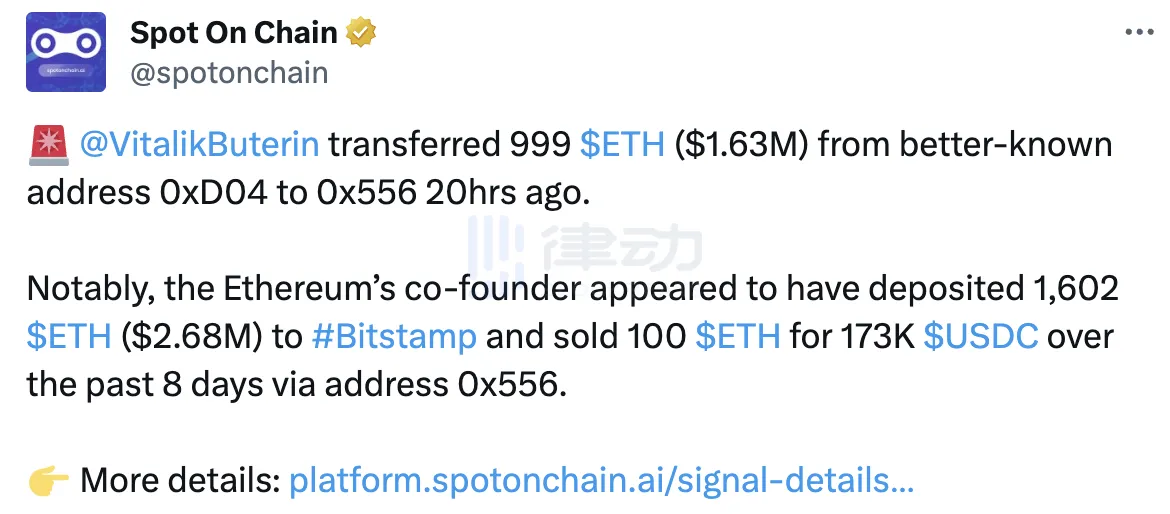
Task: Open the #Bitstamp hashtag
Action: point(394,336)
